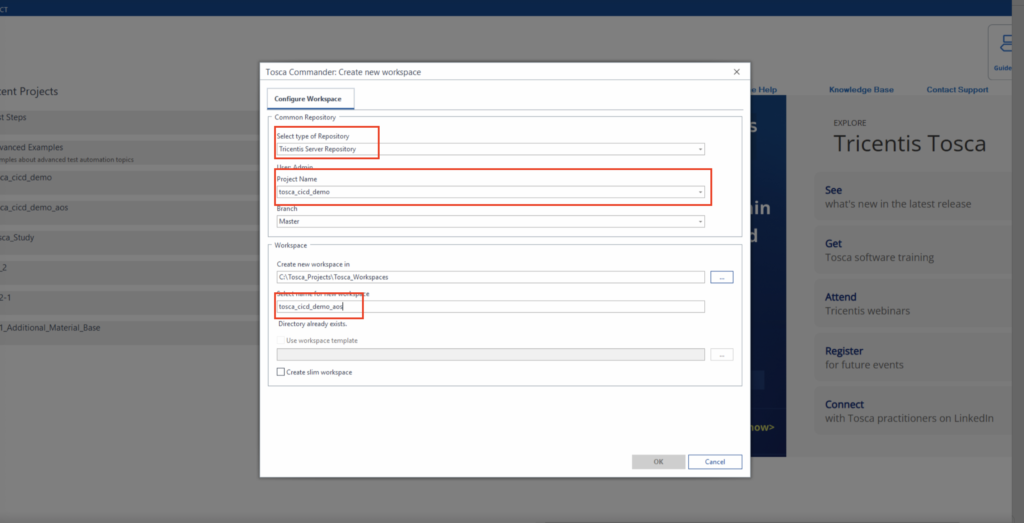Open the Knowledge Base link
1024x523 pixels.
(x=861, y=89)
